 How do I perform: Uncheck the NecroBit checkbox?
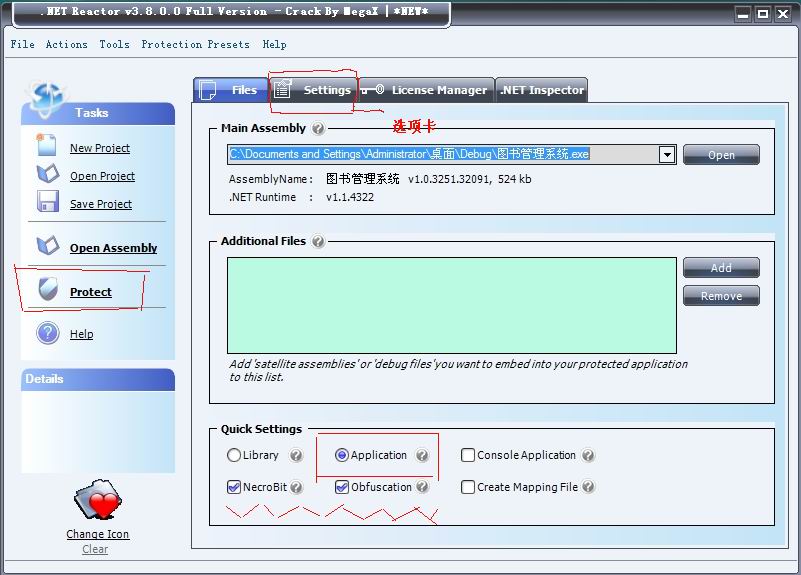coord(233,487)
